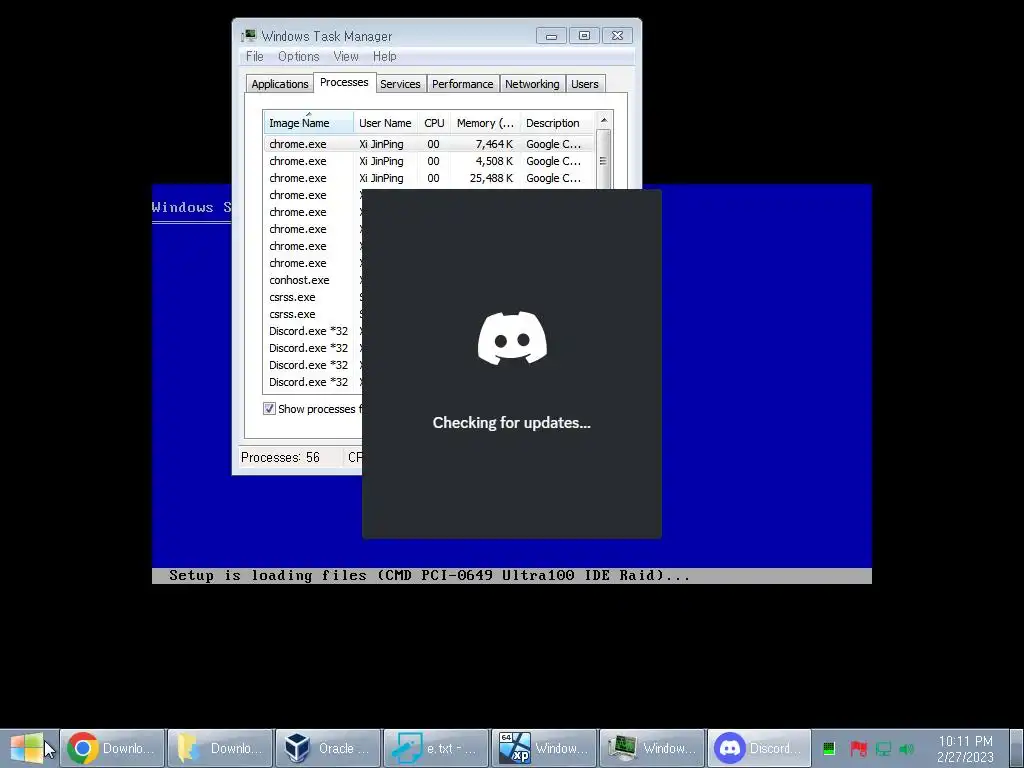This screenshot has width=1024, height=768.
Task: Sort by the Image Name column
Action: tap(308, 123)
